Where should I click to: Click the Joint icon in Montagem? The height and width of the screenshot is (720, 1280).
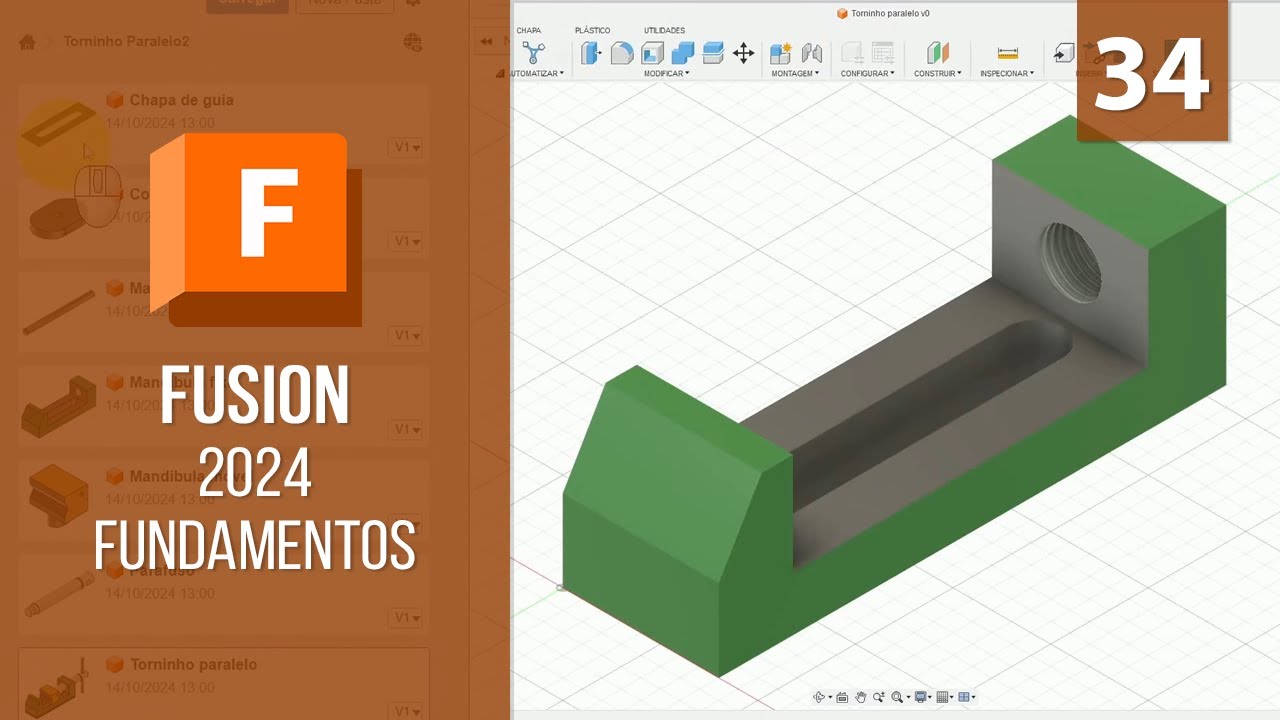(811, 53)
